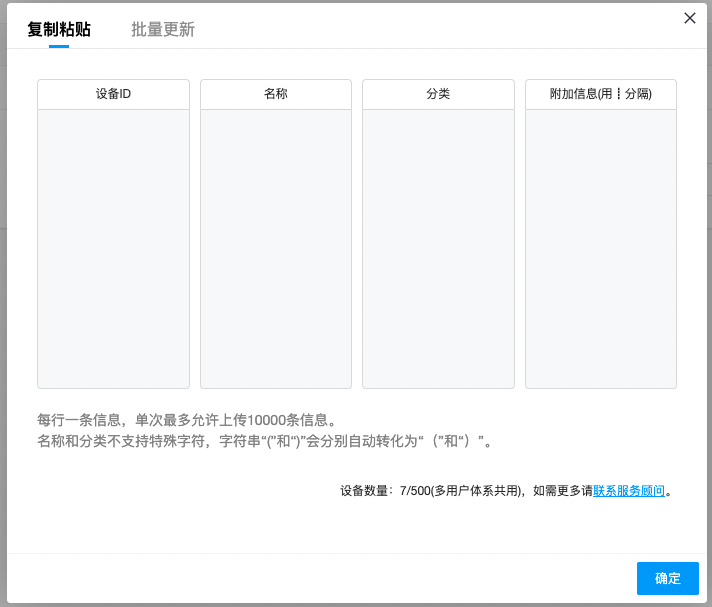Click inside the 设备ID text area
Image resolution: width=712 pixels, height=607 pixels.
tap(114, 249)
